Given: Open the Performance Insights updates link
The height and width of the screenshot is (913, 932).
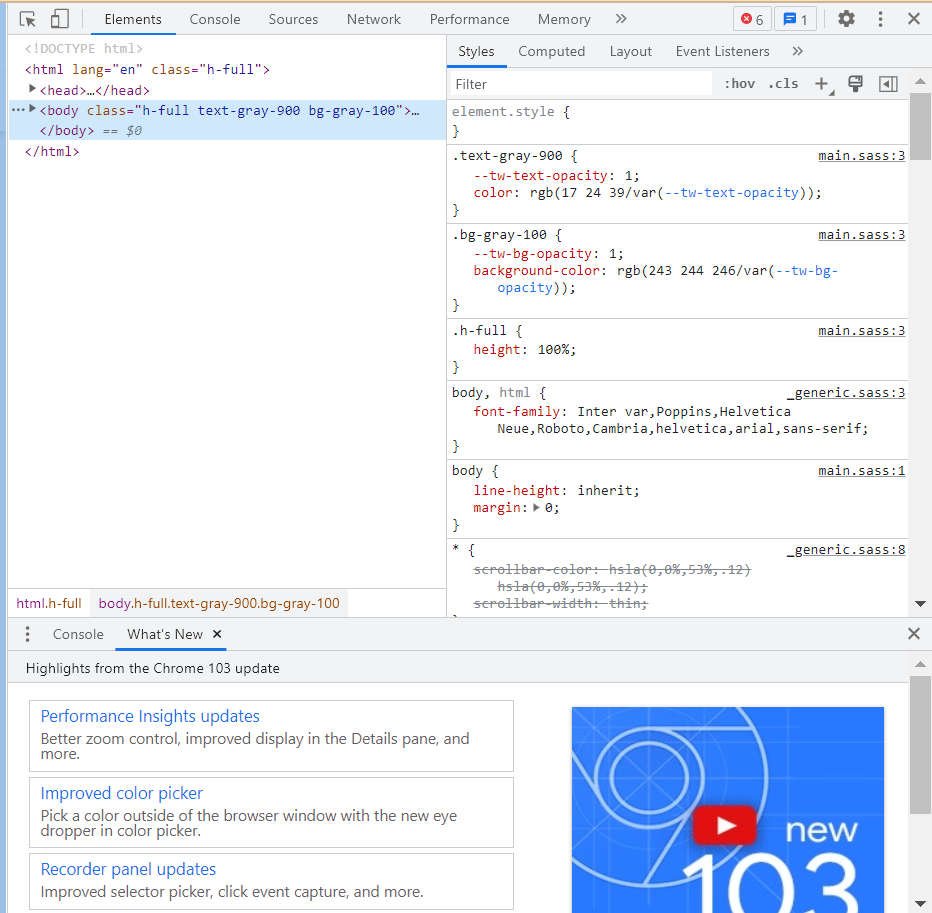Looking at the screenshot, I should [150, 716].
